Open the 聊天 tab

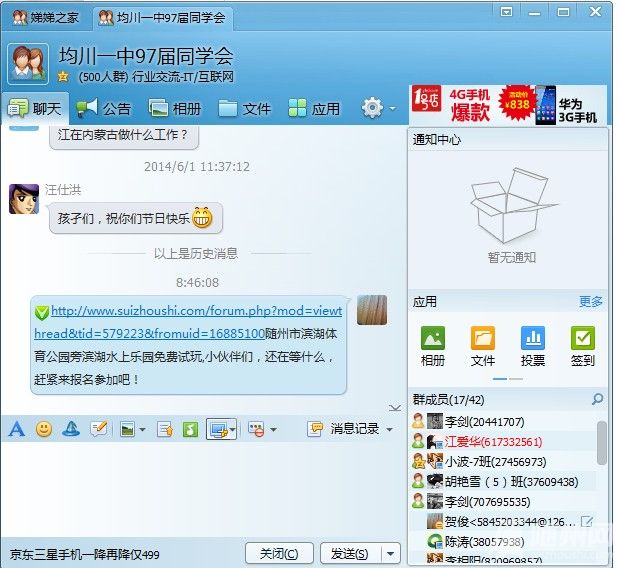(x=35, y=108)
